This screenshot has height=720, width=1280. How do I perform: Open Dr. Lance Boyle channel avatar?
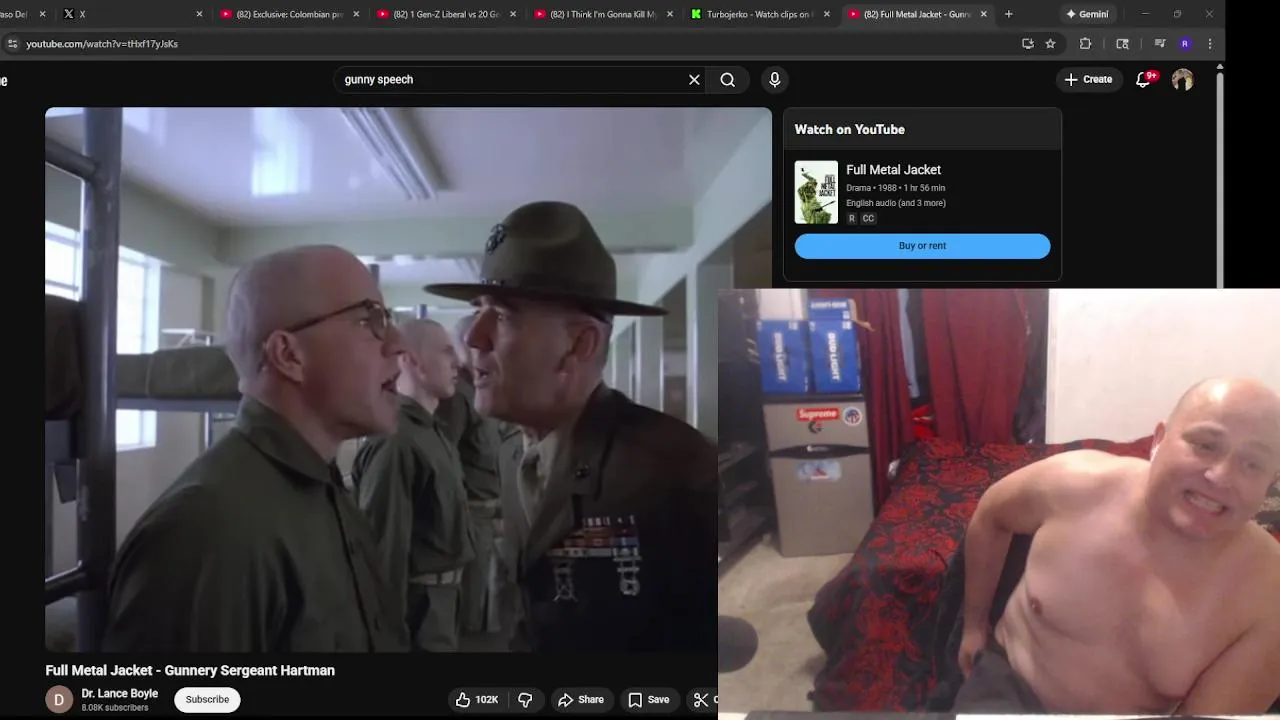[59, 700]
